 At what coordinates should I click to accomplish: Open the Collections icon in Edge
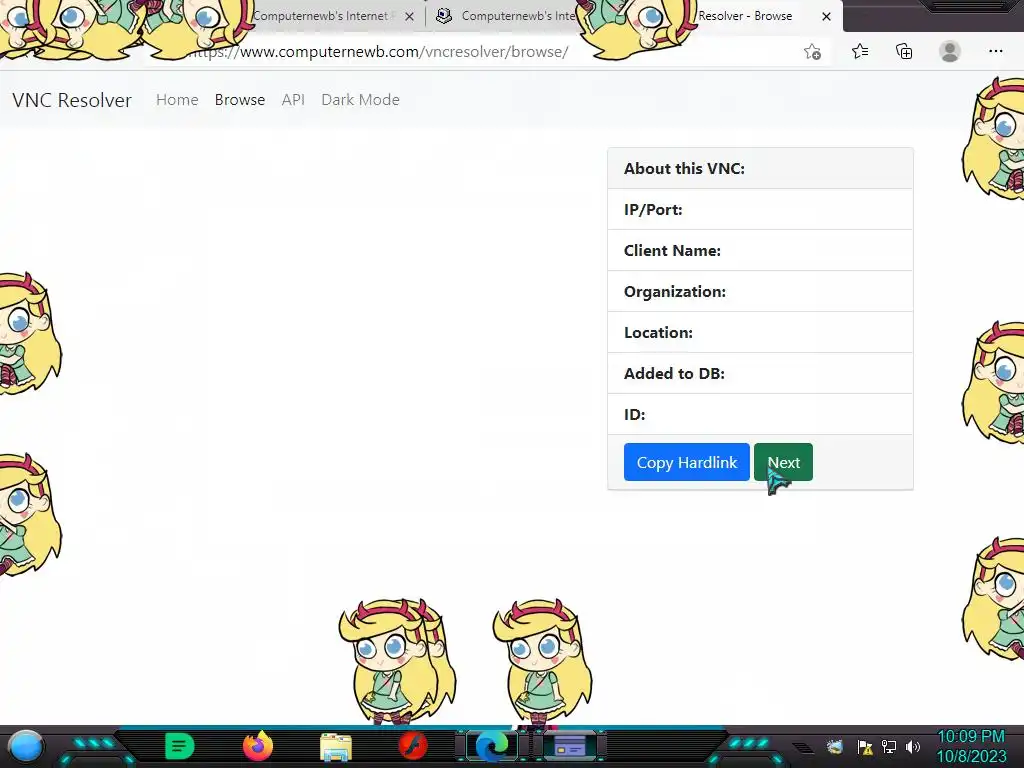(x=904, y=52)
